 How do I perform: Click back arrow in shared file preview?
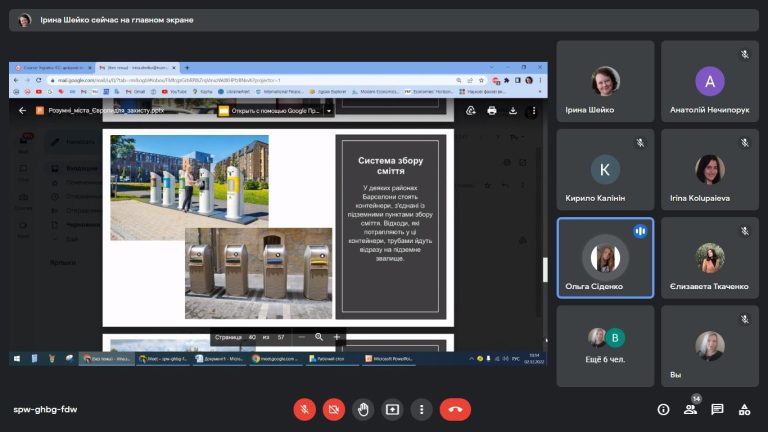(22, 111)
